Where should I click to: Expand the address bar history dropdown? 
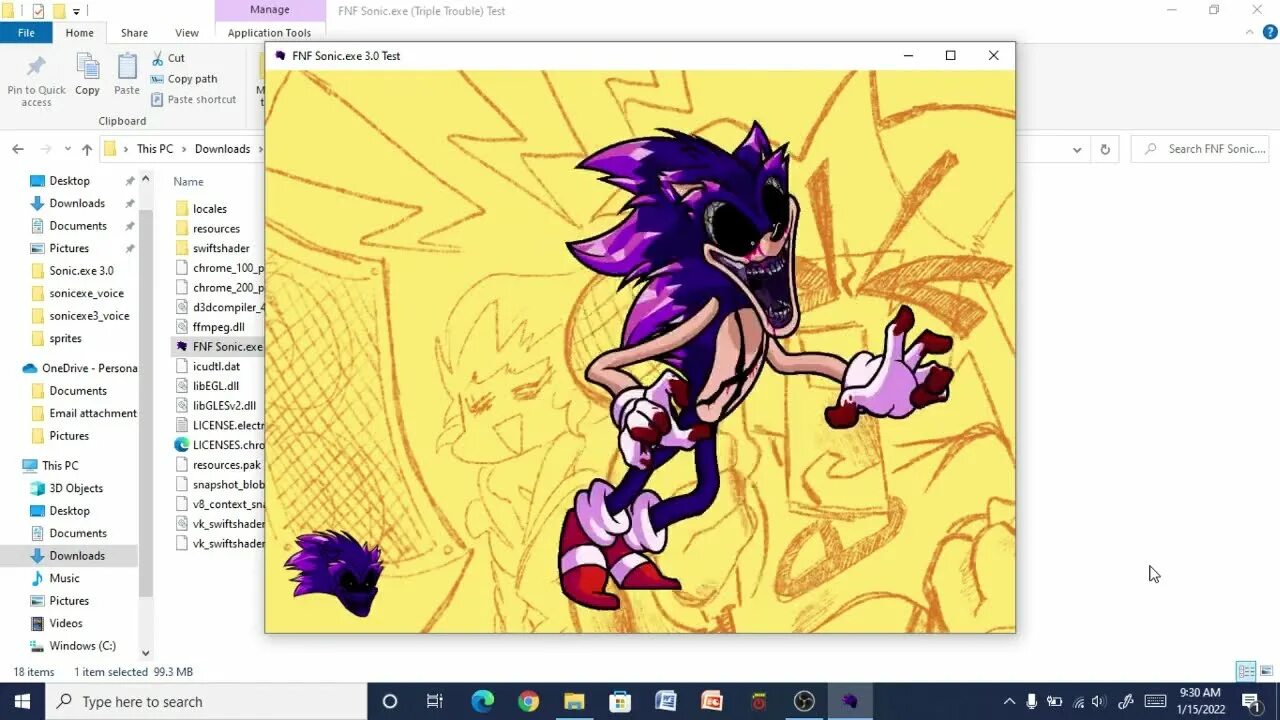tap(1077, 149)
